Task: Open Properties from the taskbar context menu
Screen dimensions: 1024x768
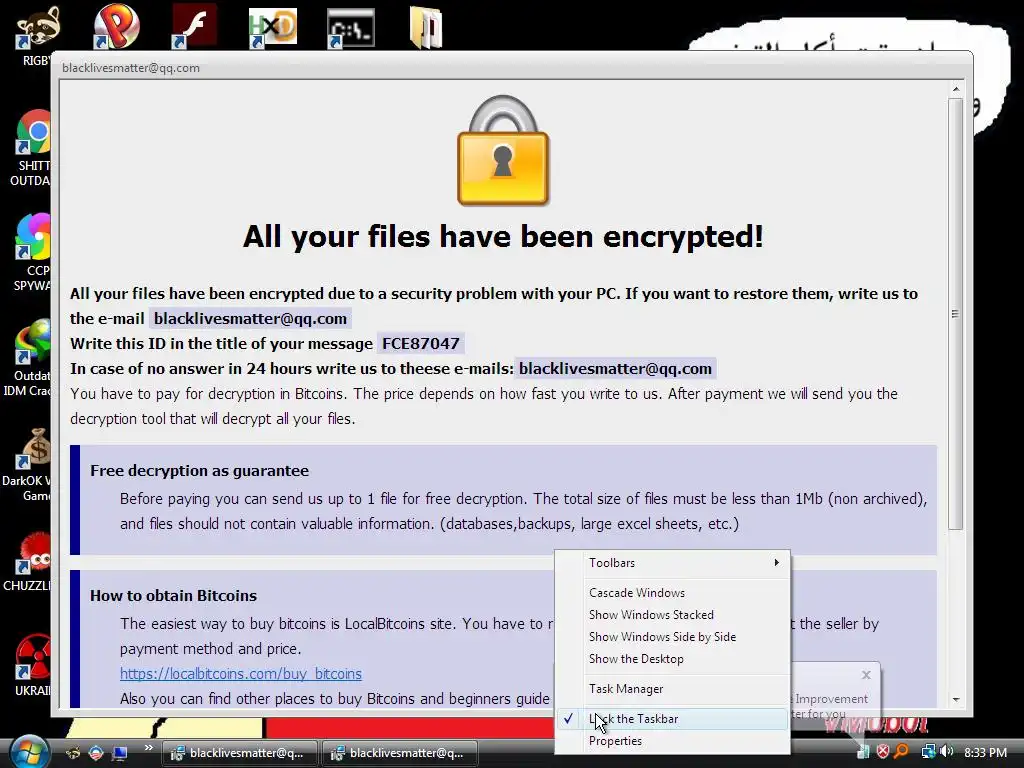Action: click(615, 741)
